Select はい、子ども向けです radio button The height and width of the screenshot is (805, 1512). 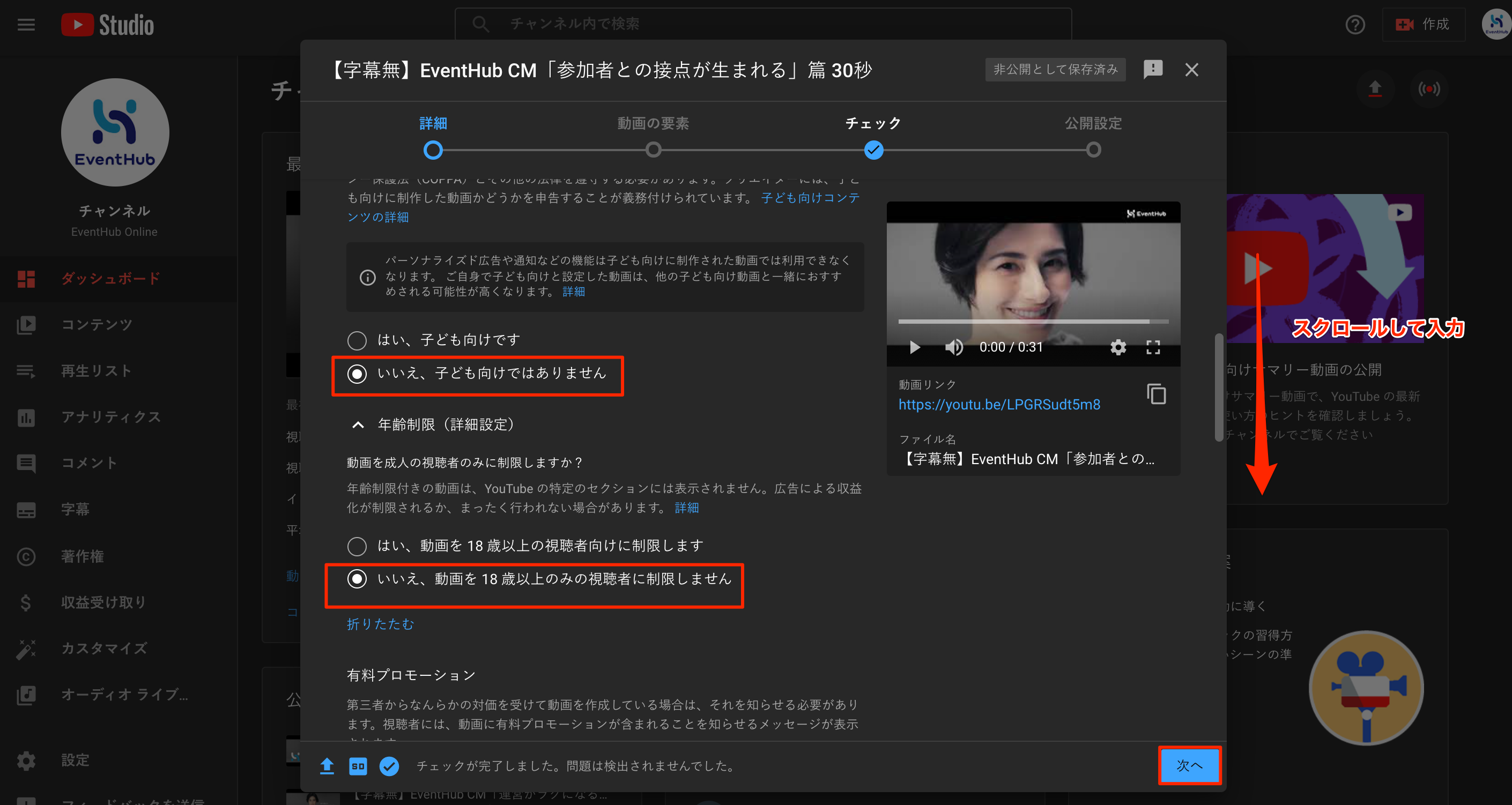point(357,340)
